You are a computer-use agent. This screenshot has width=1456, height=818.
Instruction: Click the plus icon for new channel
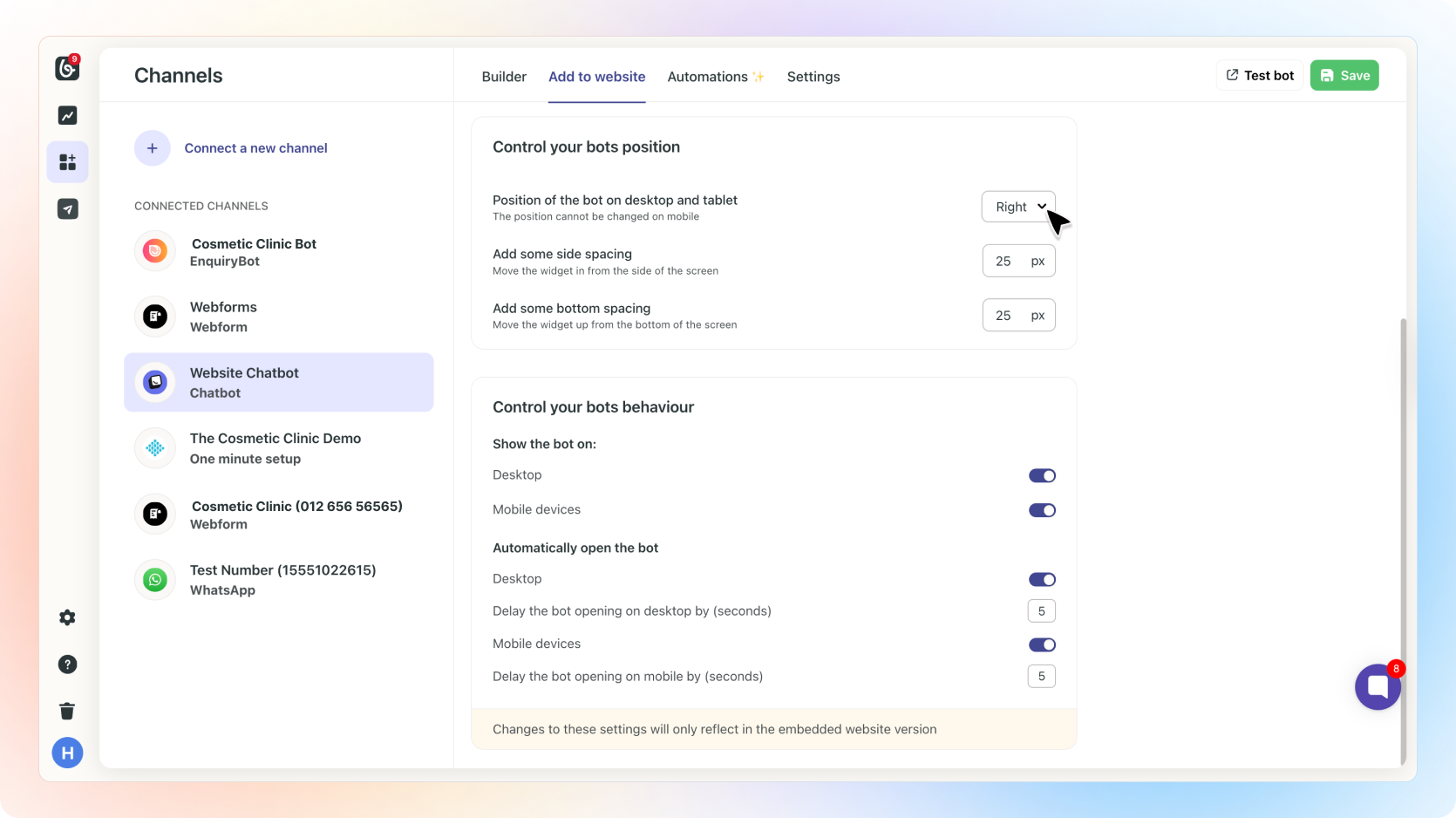(153, 148)
